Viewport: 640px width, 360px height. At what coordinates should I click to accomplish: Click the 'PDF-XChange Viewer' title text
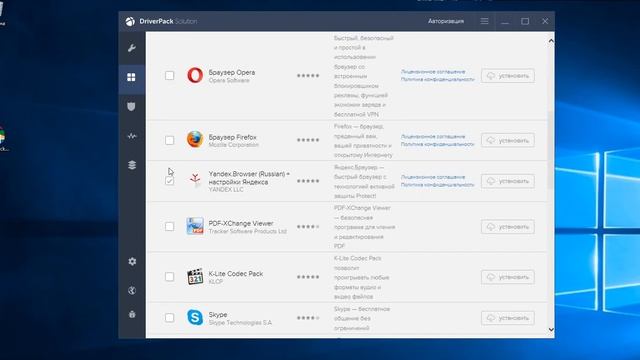tap(241, 223)
